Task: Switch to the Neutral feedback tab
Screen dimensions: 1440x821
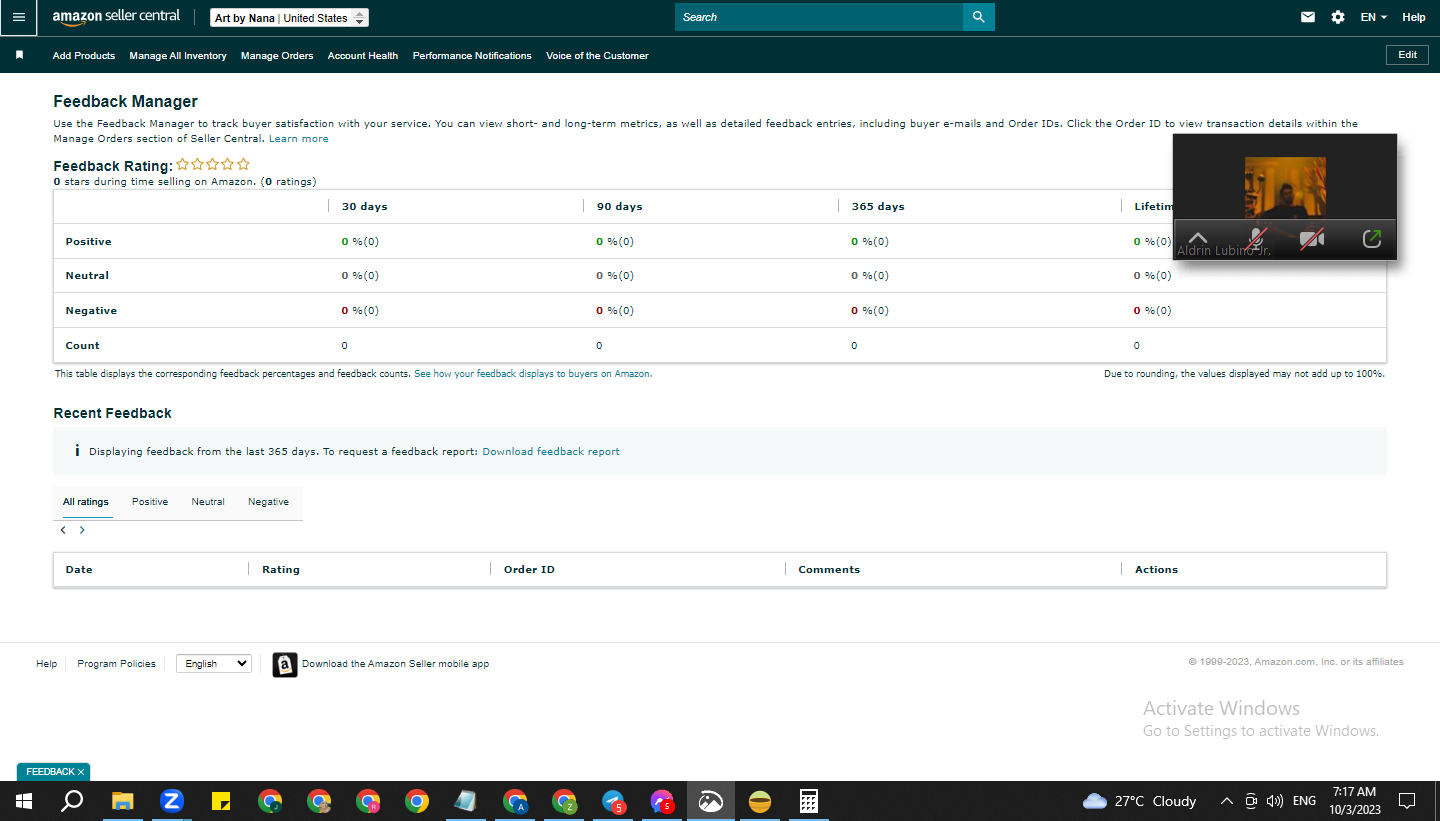Action: (x=208, y=502)
